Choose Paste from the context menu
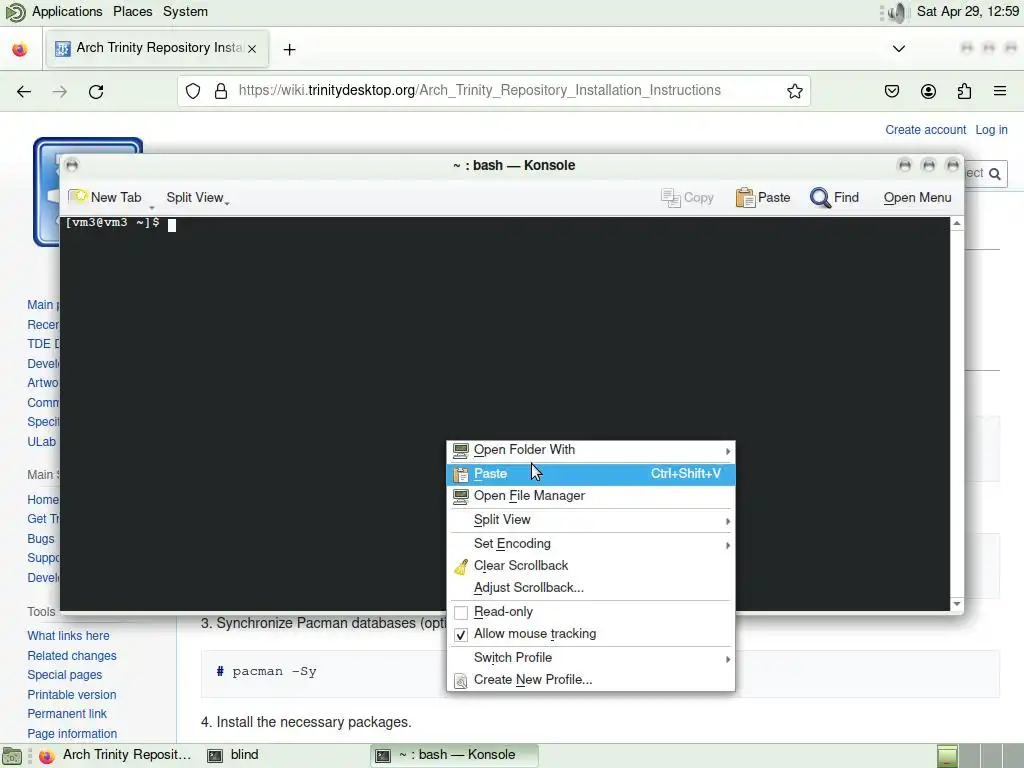Image resolution: width=1024 pixels, height=768 pixels. click(x=590, y=473)
